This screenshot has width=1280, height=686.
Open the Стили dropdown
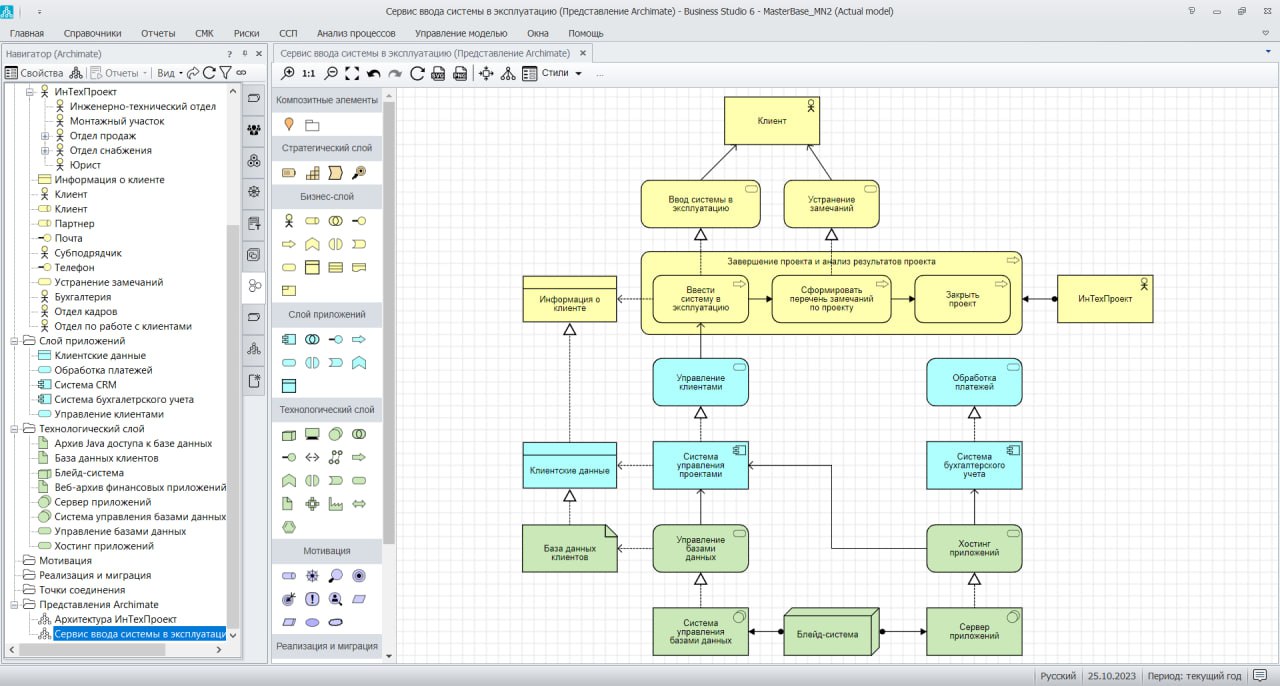click(x=562, y=73)
